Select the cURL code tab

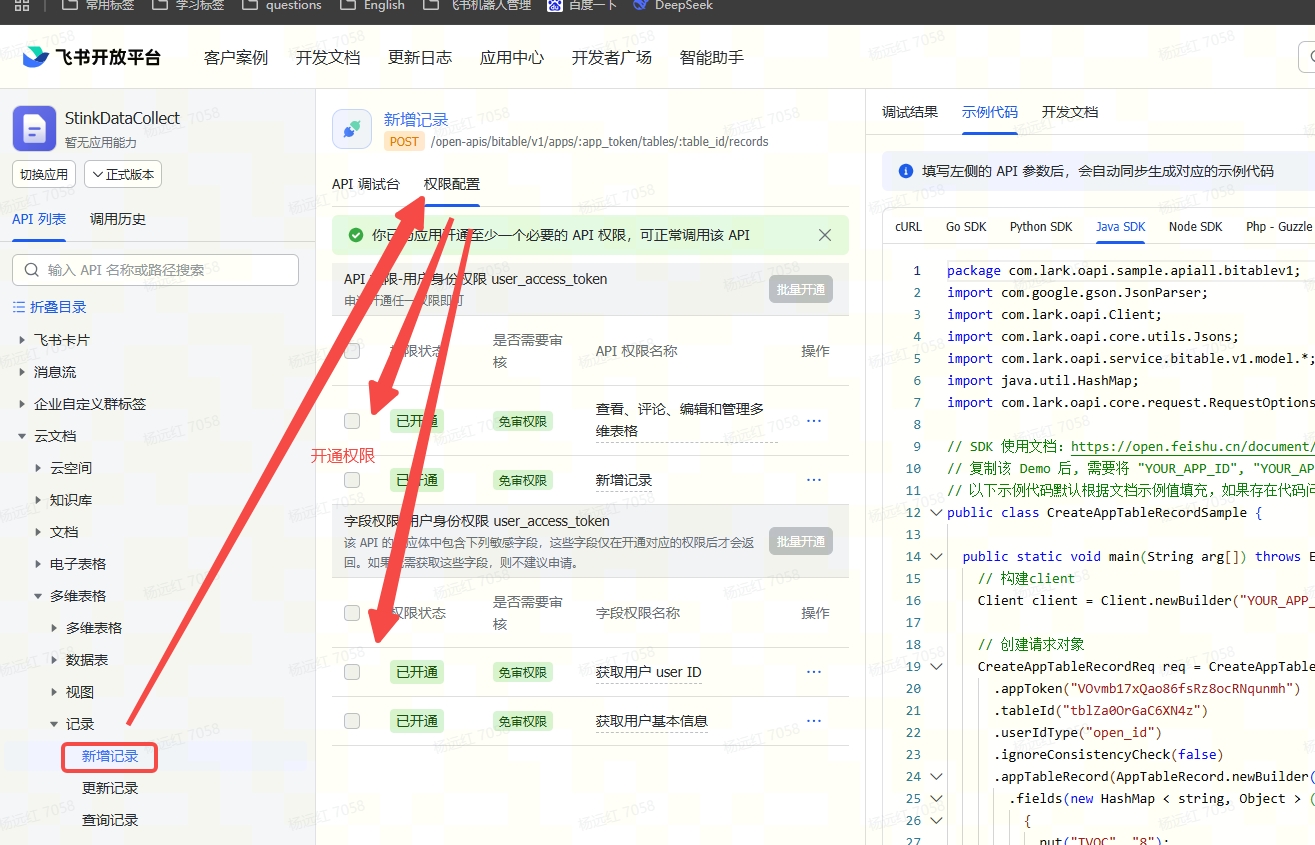(x=909, y=227)
